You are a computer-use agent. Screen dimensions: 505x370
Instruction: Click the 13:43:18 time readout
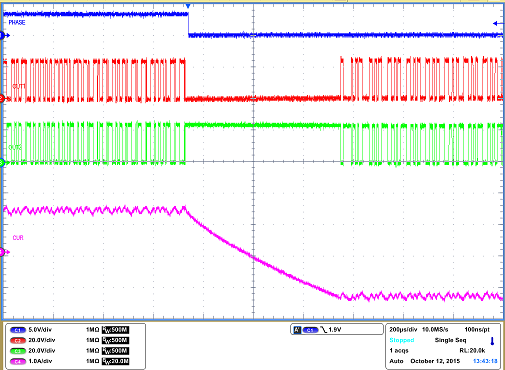pyautogui.click(x=485, y=361)
